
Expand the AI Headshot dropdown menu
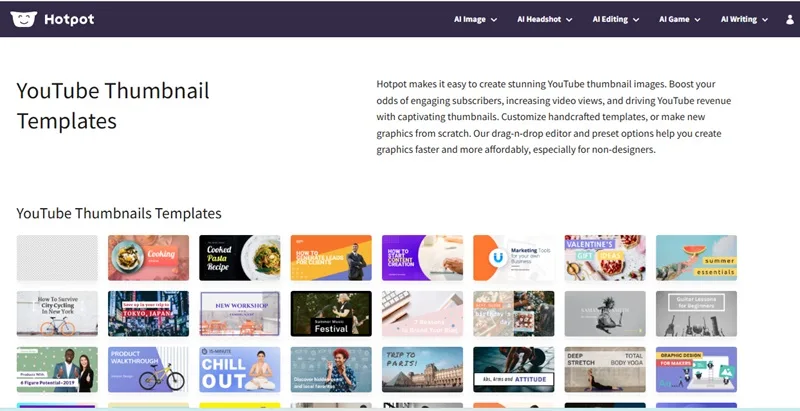544,19
